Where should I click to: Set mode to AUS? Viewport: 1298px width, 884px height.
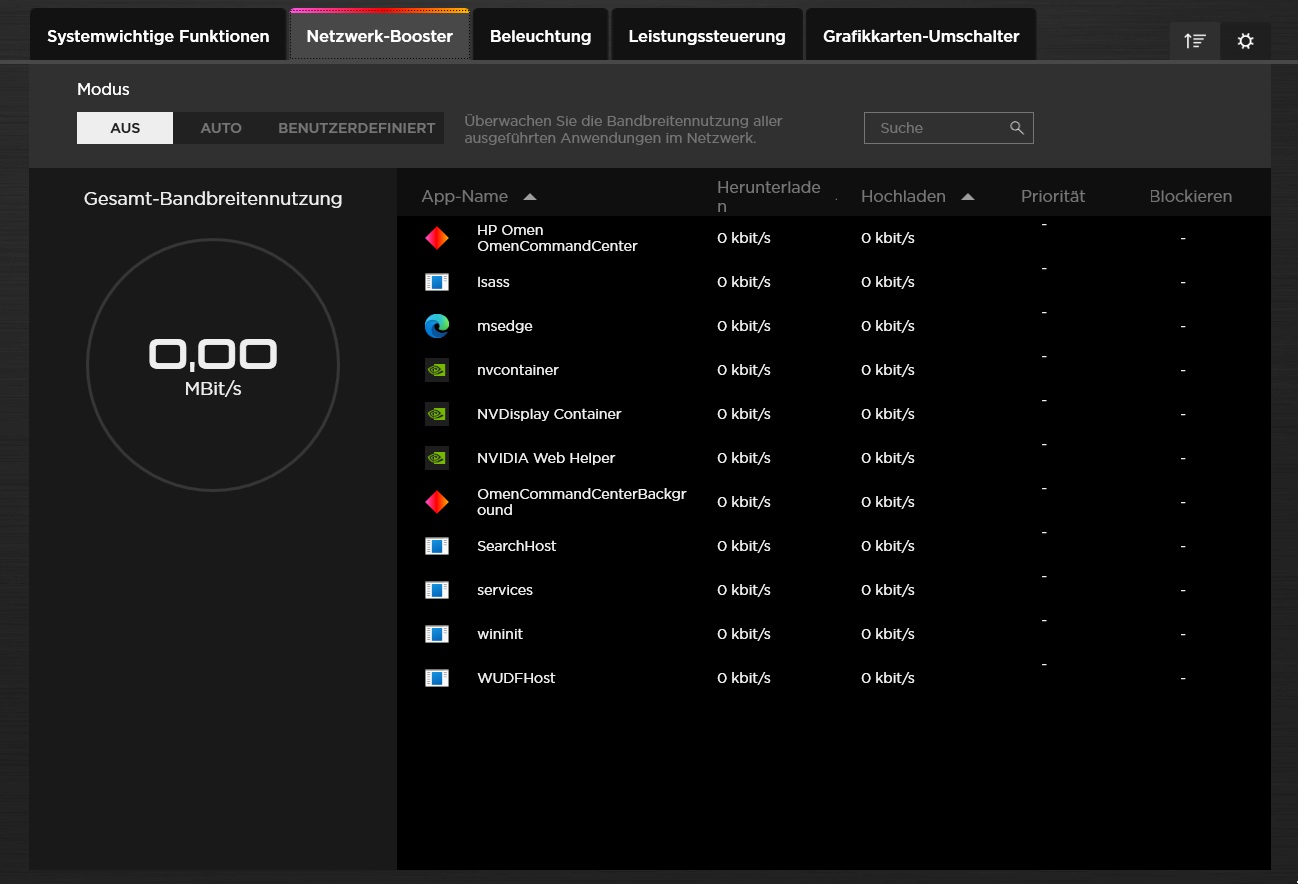[x=125, y=128]
